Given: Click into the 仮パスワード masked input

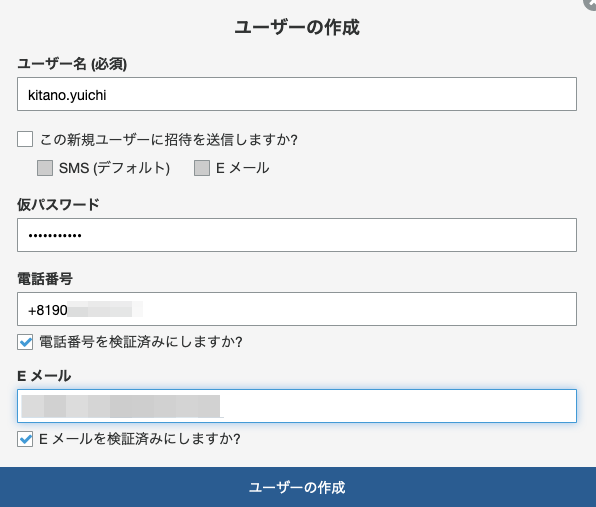Looking at the screenshot, I should point(297,235).
